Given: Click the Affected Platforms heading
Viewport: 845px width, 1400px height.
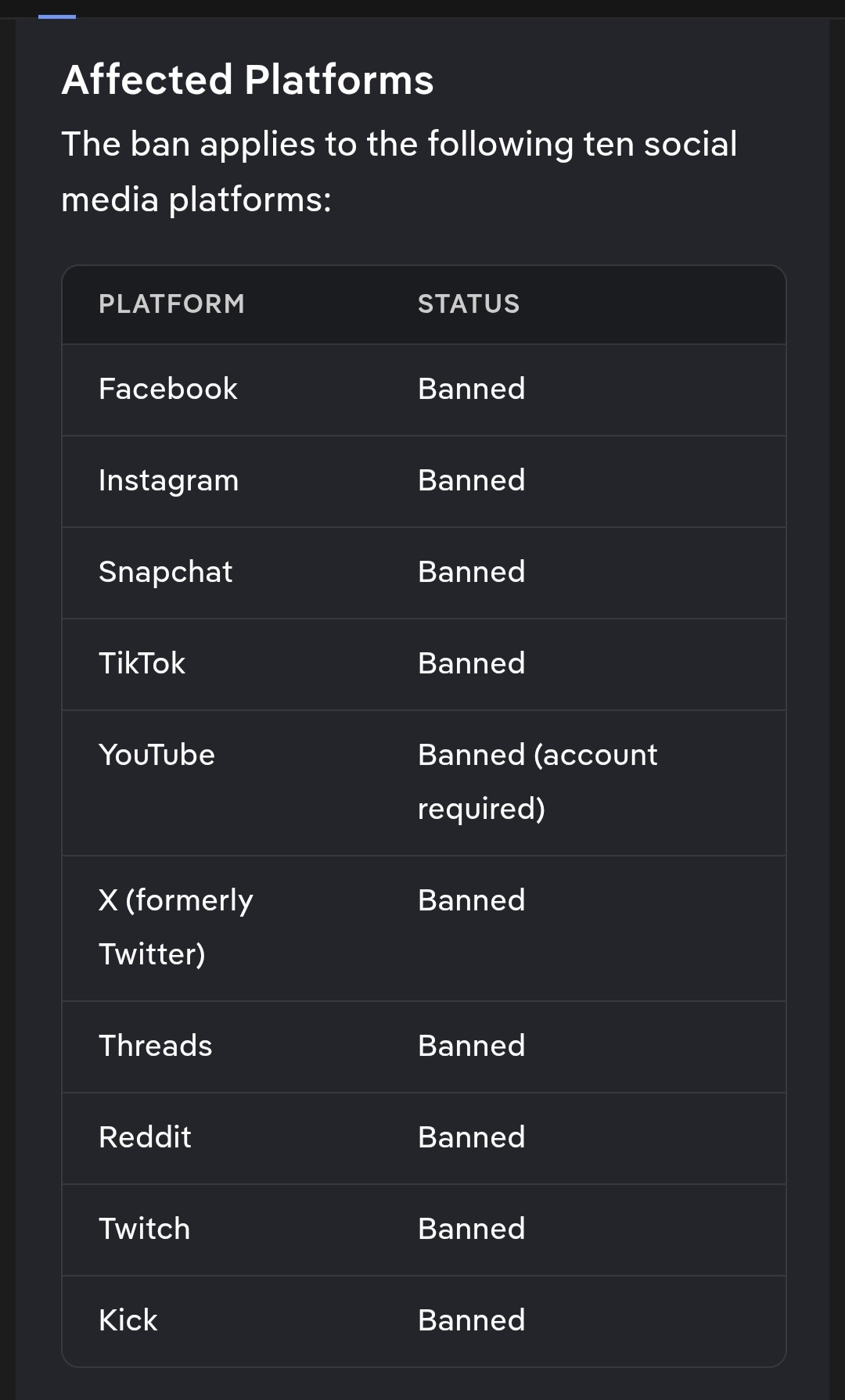Looking at the screenshot, I should coord(247,80).
